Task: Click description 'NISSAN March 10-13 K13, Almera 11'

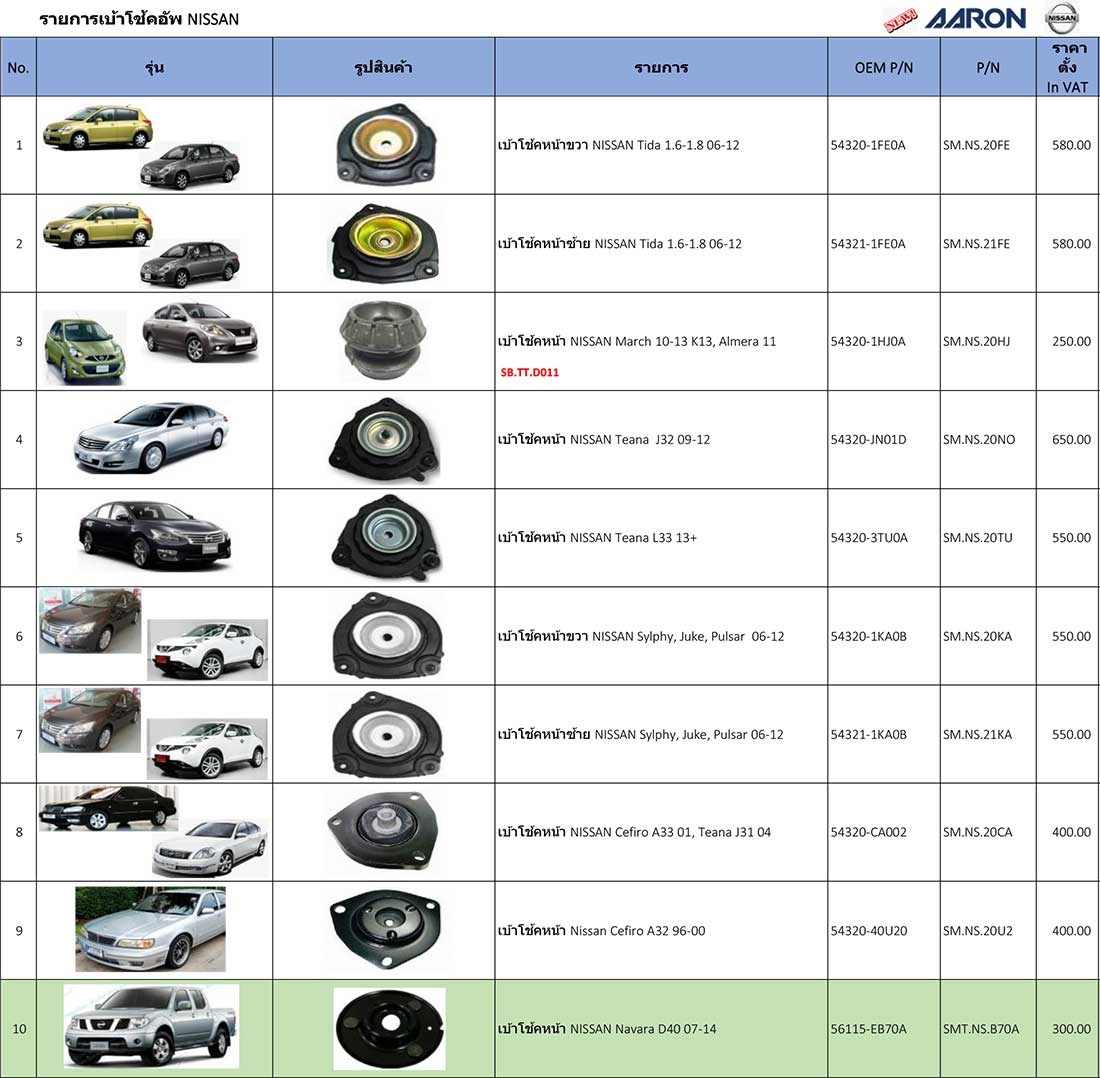Action: click(673, 342)
